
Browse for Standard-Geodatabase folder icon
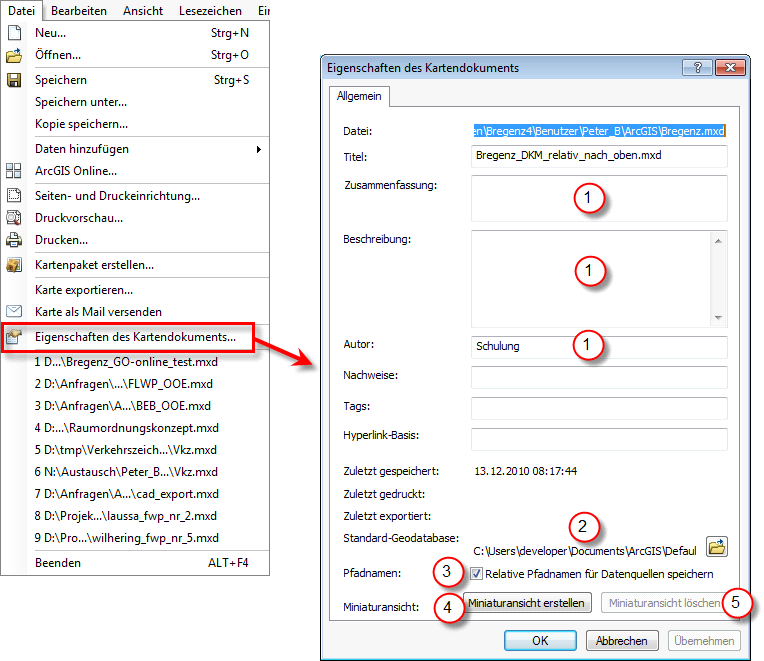pyautogui.click(x=717, y=546)
